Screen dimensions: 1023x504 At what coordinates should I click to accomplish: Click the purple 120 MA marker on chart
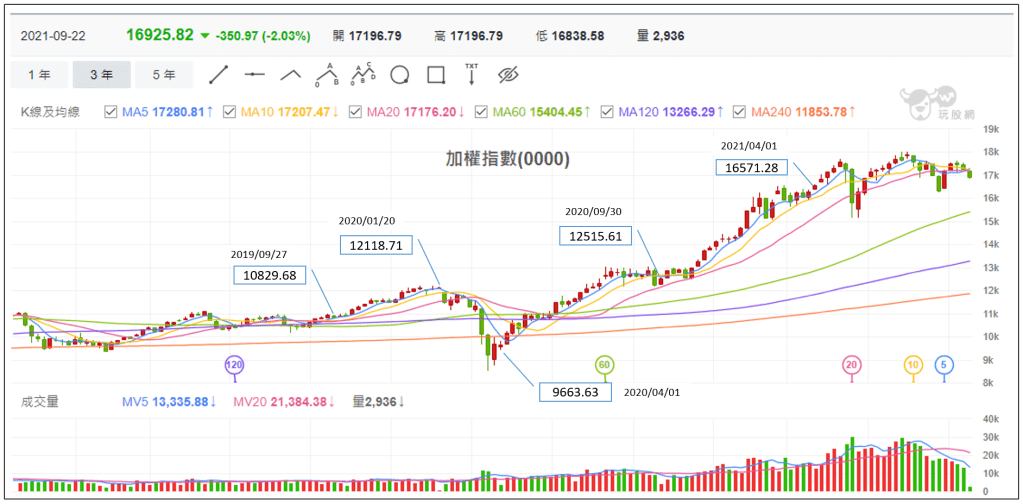(x=234, y=364)
